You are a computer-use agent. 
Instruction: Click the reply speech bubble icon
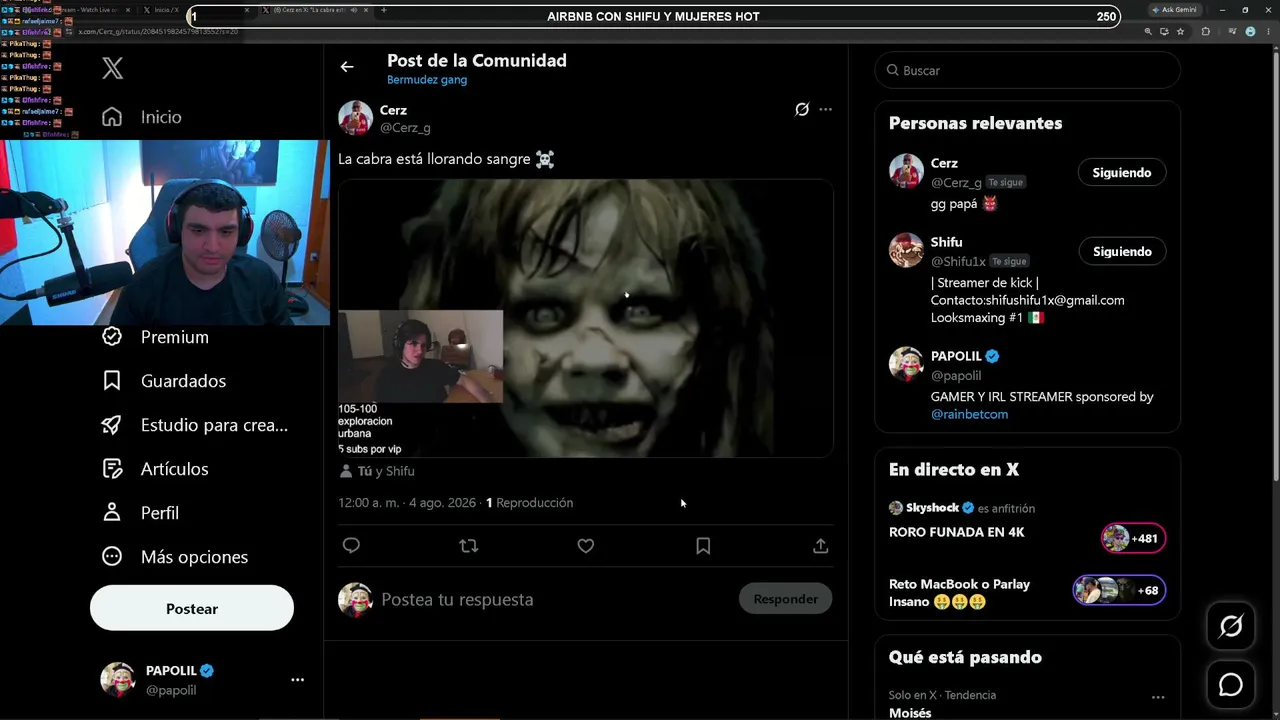click(351, 546)
